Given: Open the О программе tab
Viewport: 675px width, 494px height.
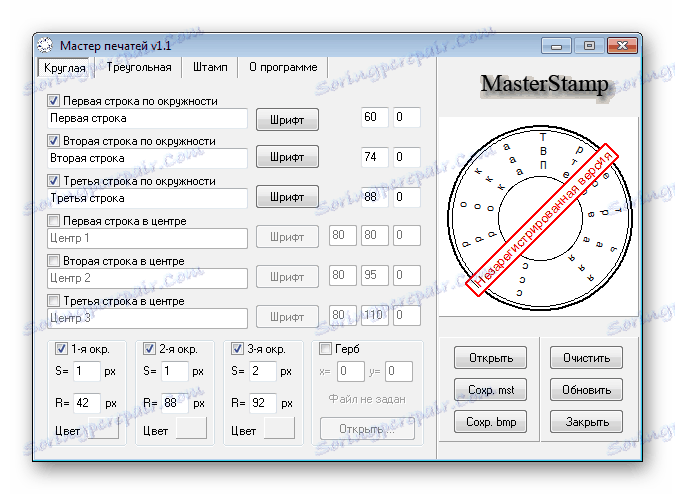Looking at the screenshot, I should click(x=283, y=68).
